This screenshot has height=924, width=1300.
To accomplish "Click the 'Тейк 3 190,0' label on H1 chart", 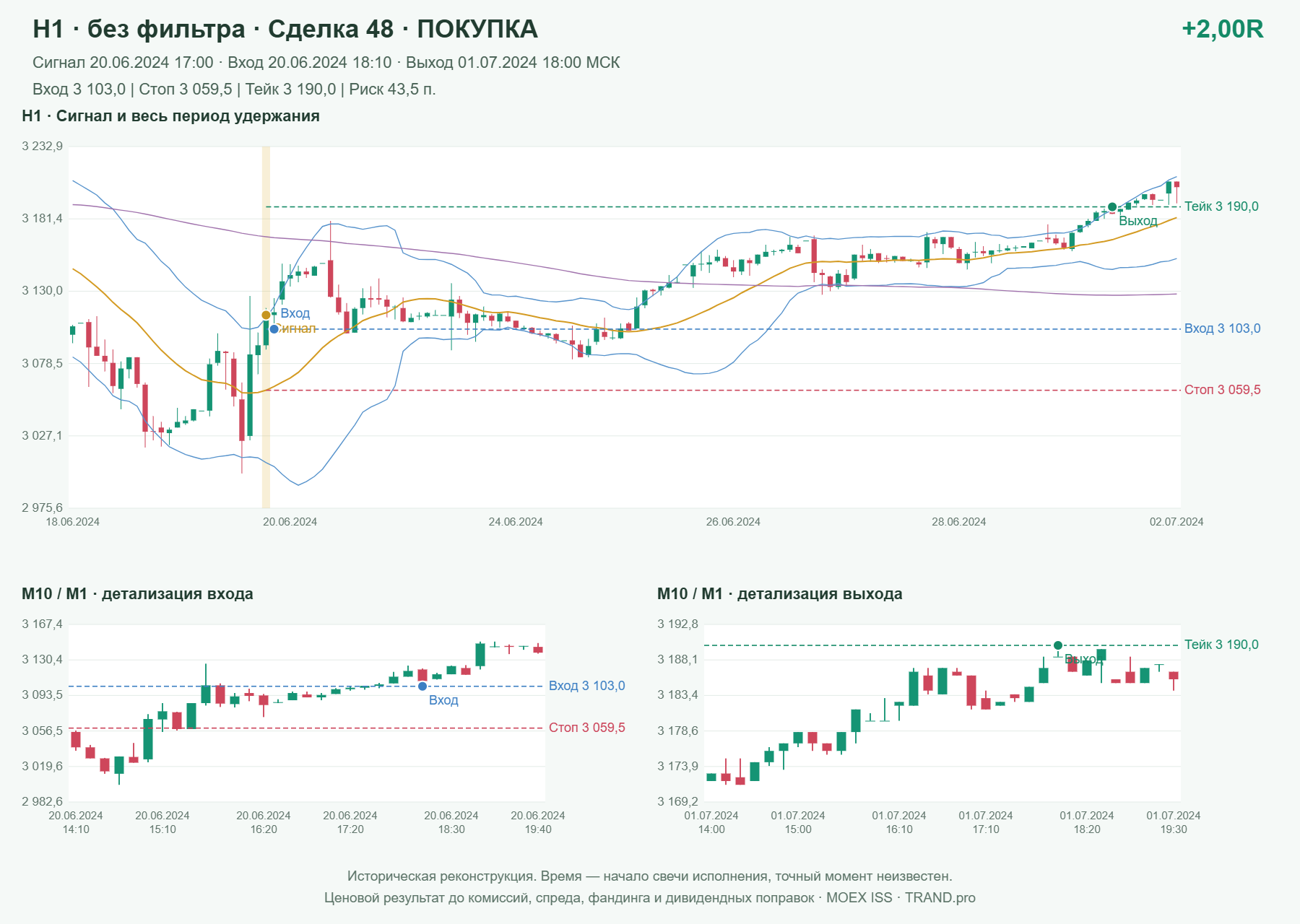I will [1221, 206].
